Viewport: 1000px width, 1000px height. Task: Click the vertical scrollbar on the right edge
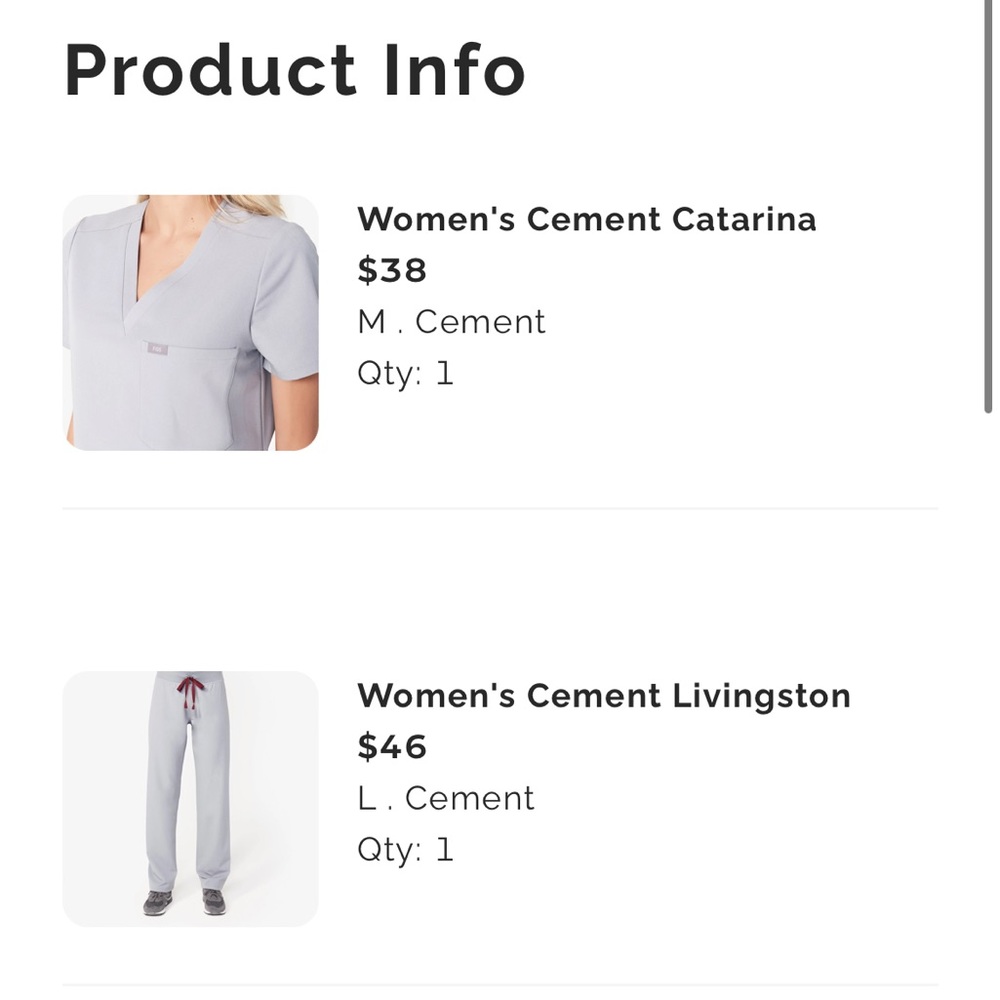(988, 207)
